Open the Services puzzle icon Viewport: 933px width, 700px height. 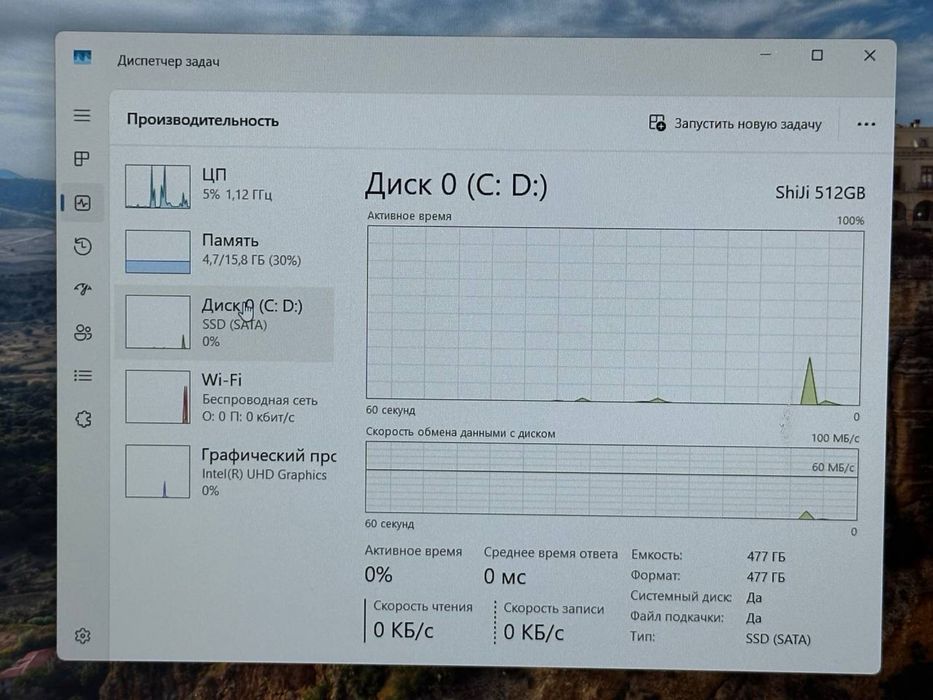coord(83,419)
